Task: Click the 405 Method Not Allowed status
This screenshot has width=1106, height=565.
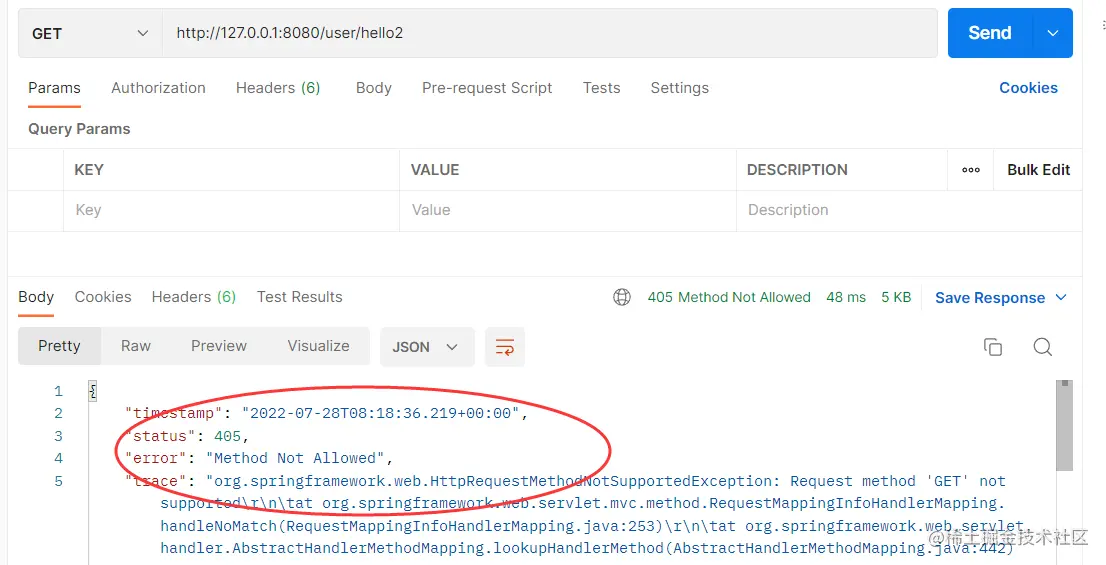Action: [729, 298]
